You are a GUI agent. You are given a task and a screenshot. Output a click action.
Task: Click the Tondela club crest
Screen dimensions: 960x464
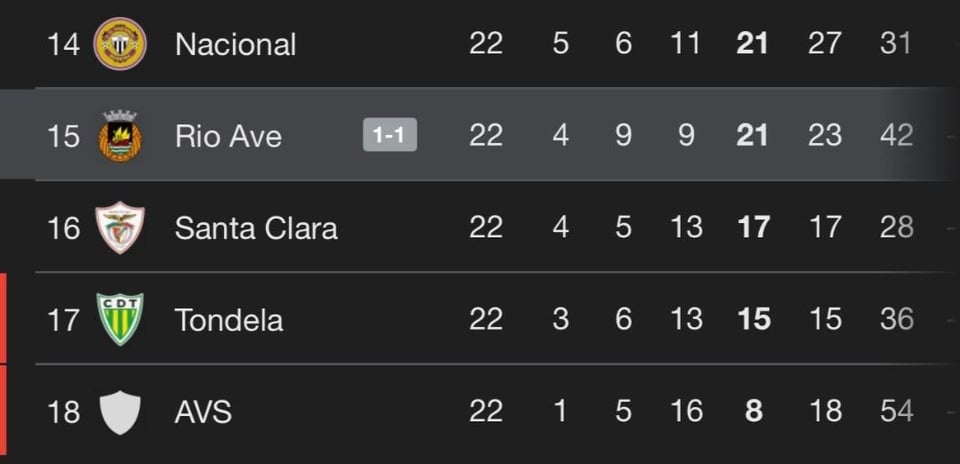[120, 319]
